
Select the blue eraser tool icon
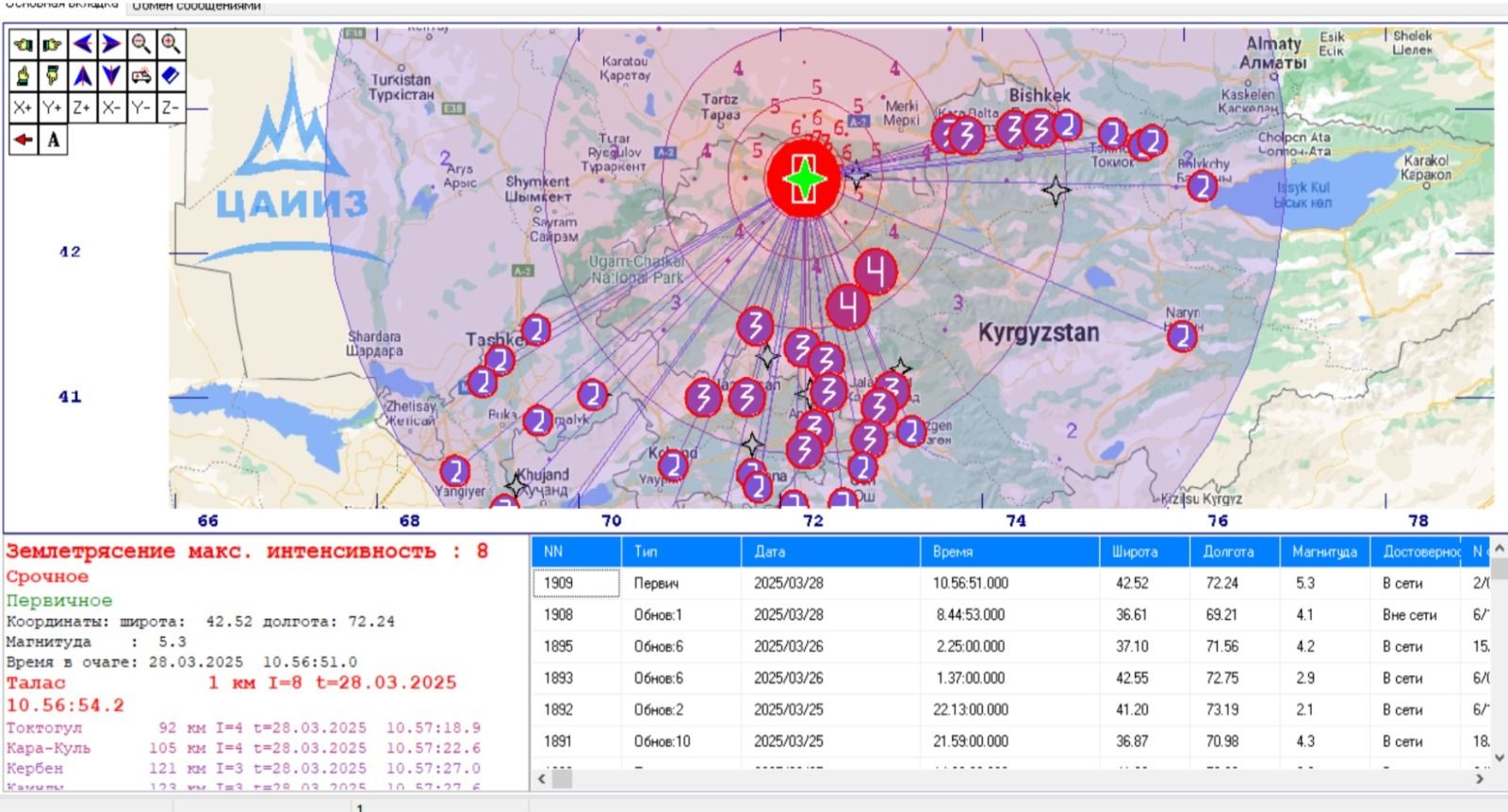tap(170, 75)
